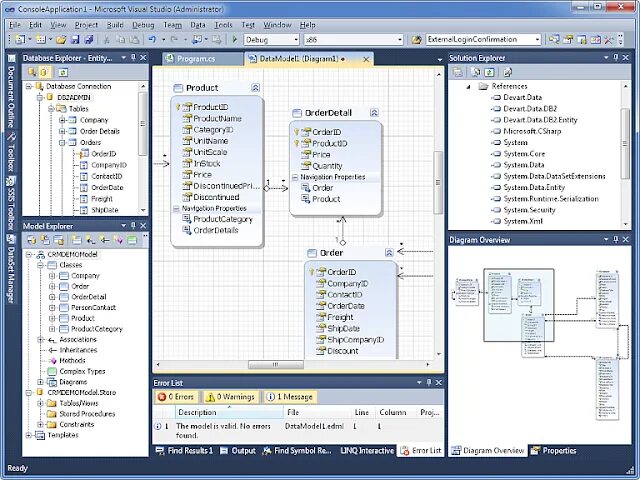Collapse the Order entity box
Image resolution: width=640 pixels, height=480 pixels.
(x=389, y=253)
